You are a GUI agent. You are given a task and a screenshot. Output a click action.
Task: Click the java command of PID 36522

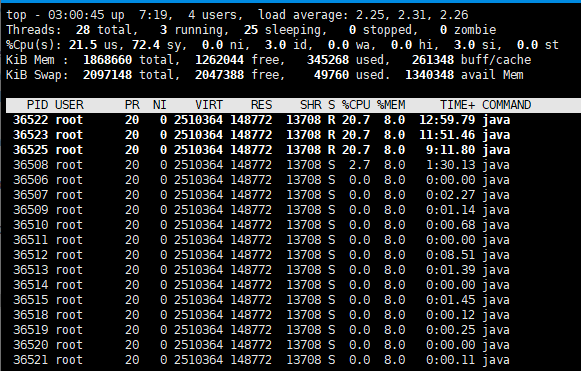pos(496,120)
